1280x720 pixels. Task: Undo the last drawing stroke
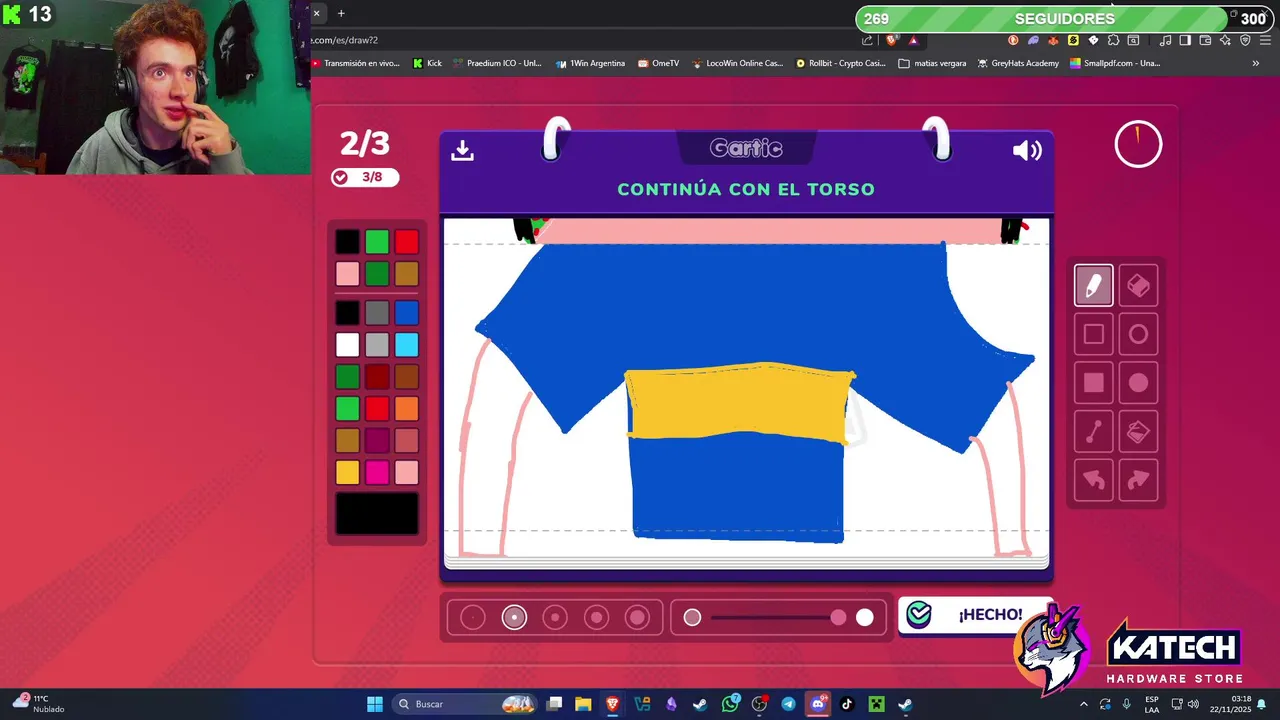coord(1093,480)
